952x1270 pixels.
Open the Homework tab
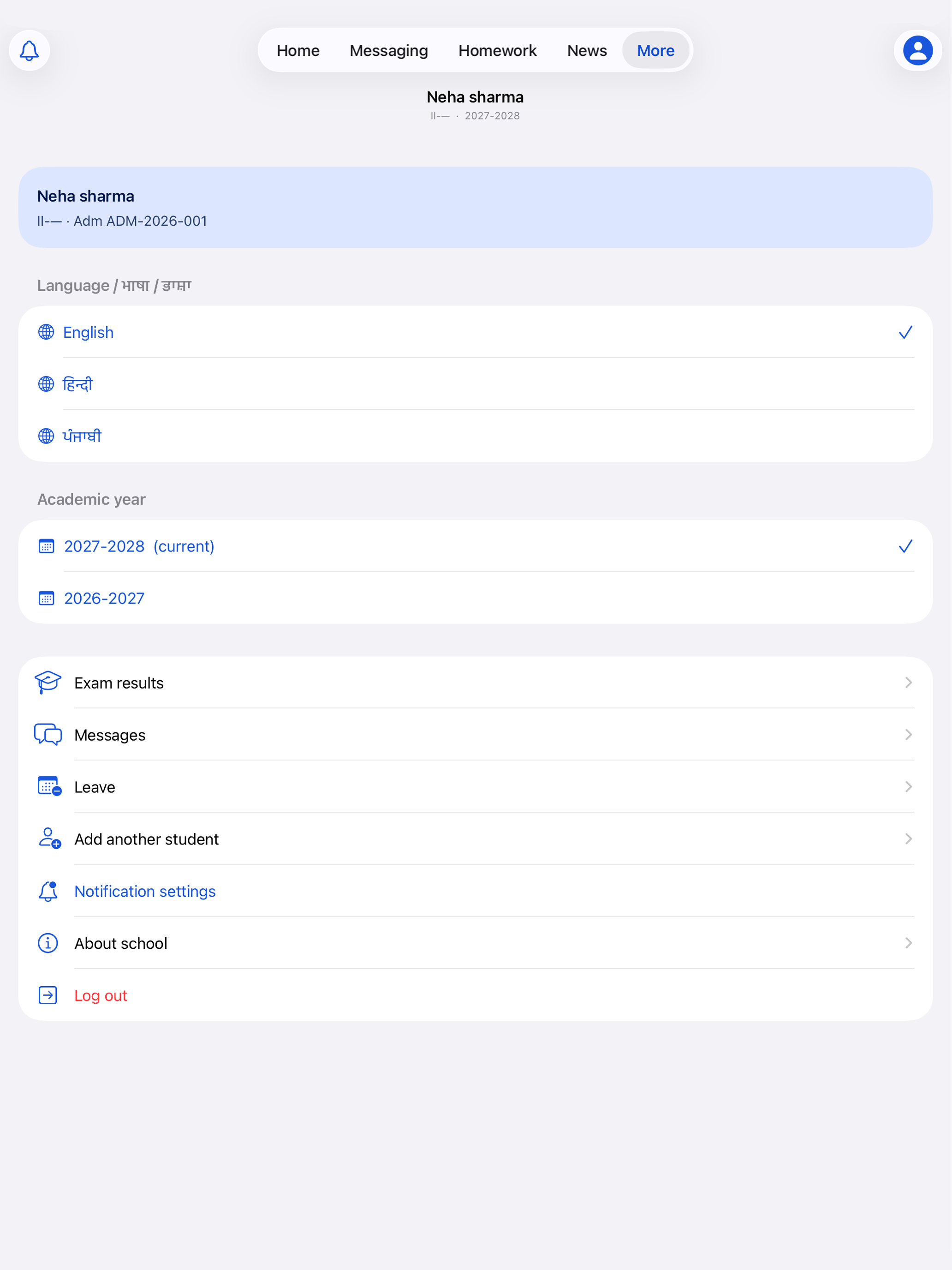pos(497,50)
